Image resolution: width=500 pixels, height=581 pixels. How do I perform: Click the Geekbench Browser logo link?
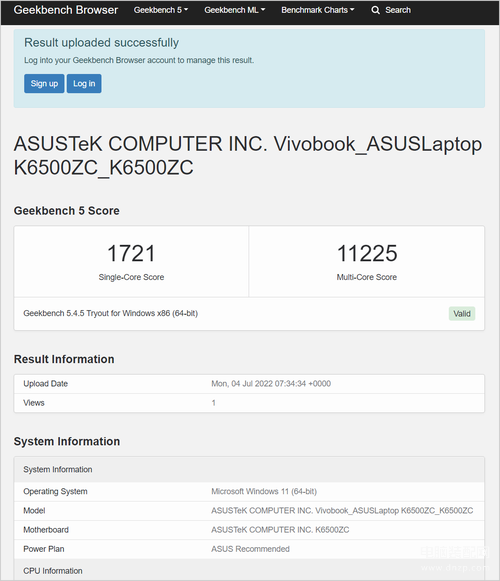66,10
